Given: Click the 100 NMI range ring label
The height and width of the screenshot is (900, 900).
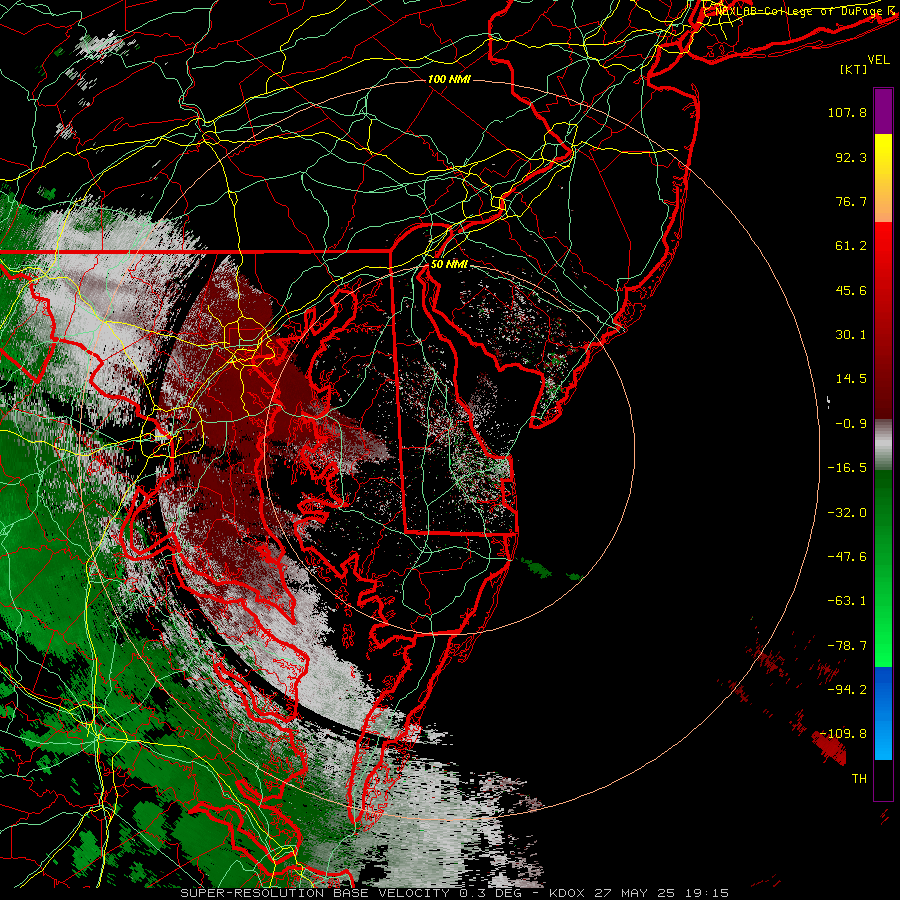Looking at the screenshot, I should click(x=449, y=79).
